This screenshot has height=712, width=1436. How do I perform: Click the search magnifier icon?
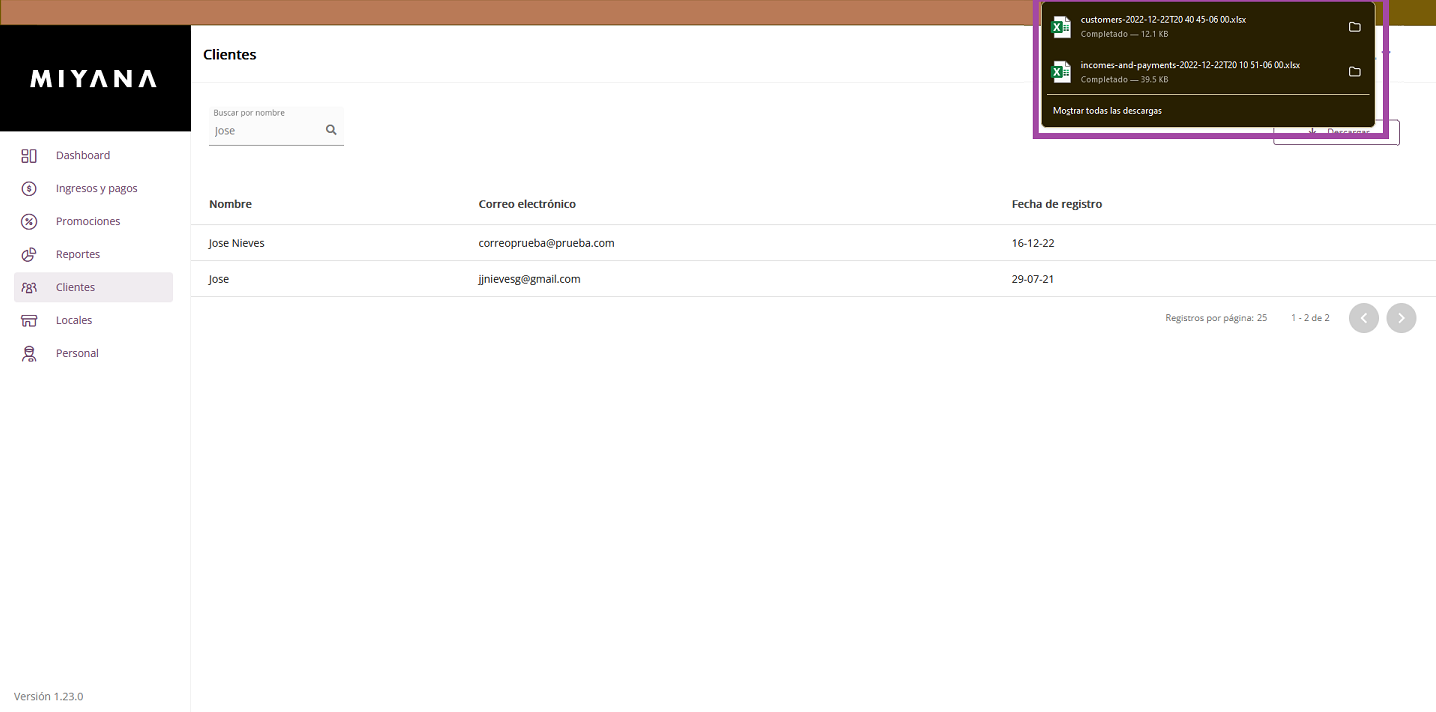click(x=332, y=130)
